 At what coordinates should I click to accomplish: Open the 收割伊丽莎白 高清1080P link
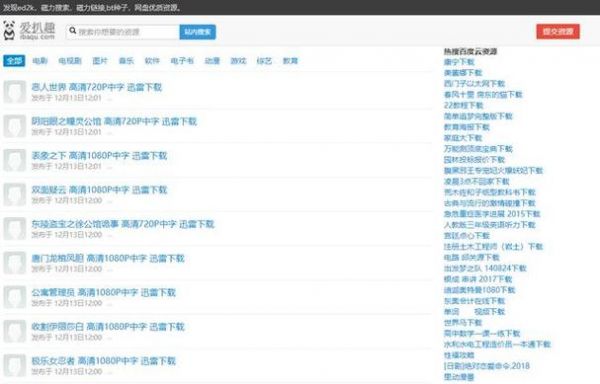[108, 327]
